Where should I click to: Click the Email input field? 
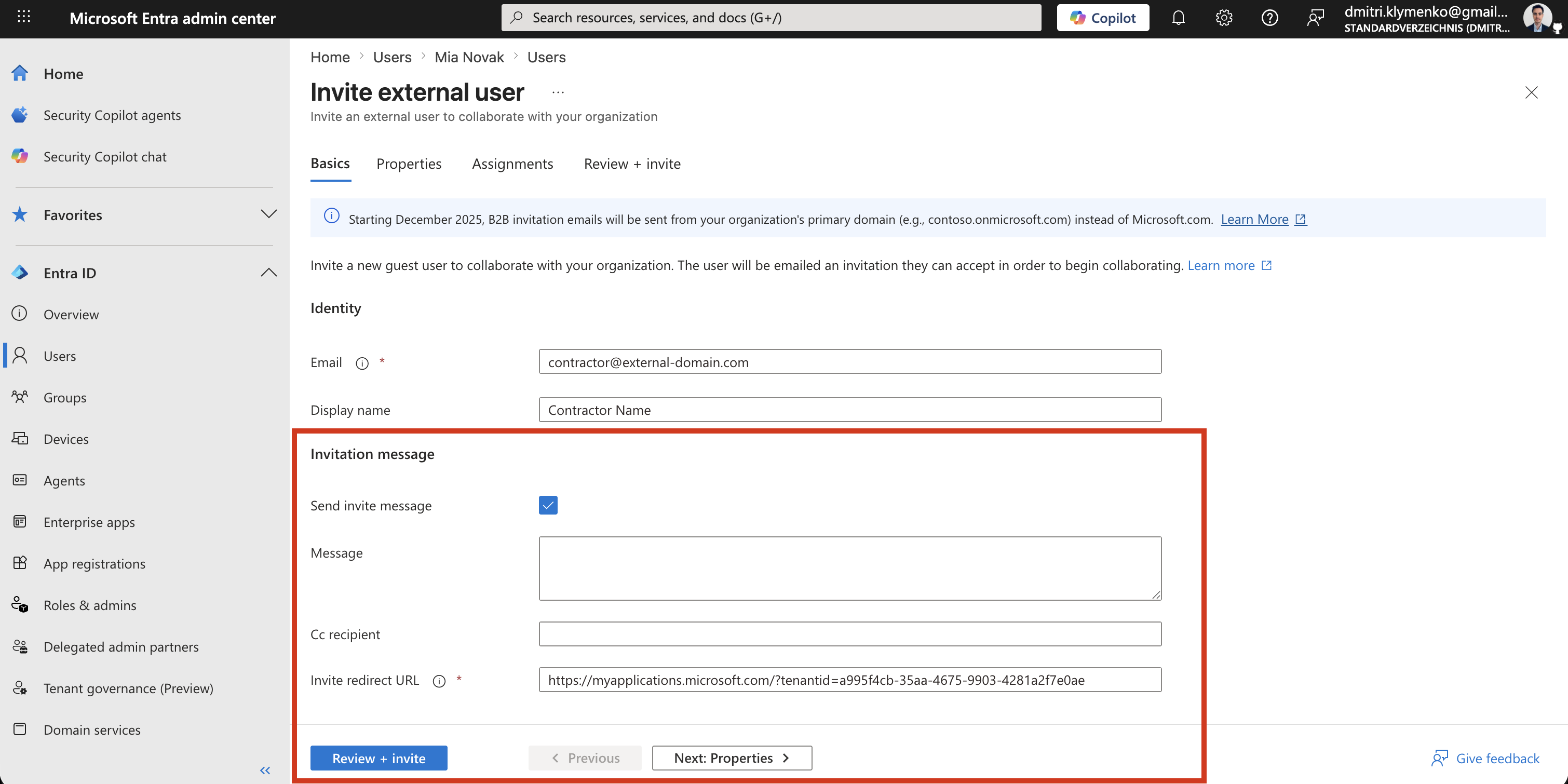pyautogui.click(x=850, y=361)
